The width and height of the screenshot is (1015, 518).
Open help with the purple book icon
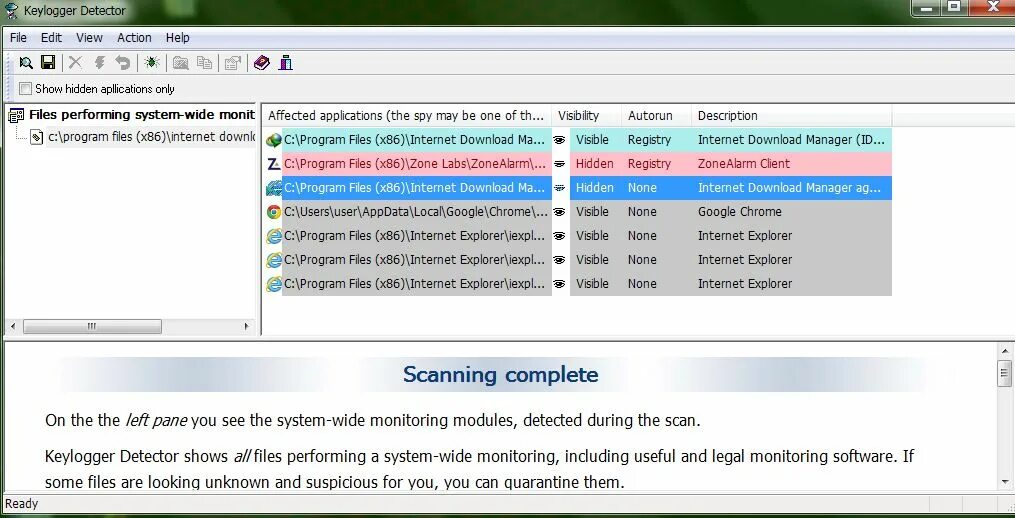[262, 63]
